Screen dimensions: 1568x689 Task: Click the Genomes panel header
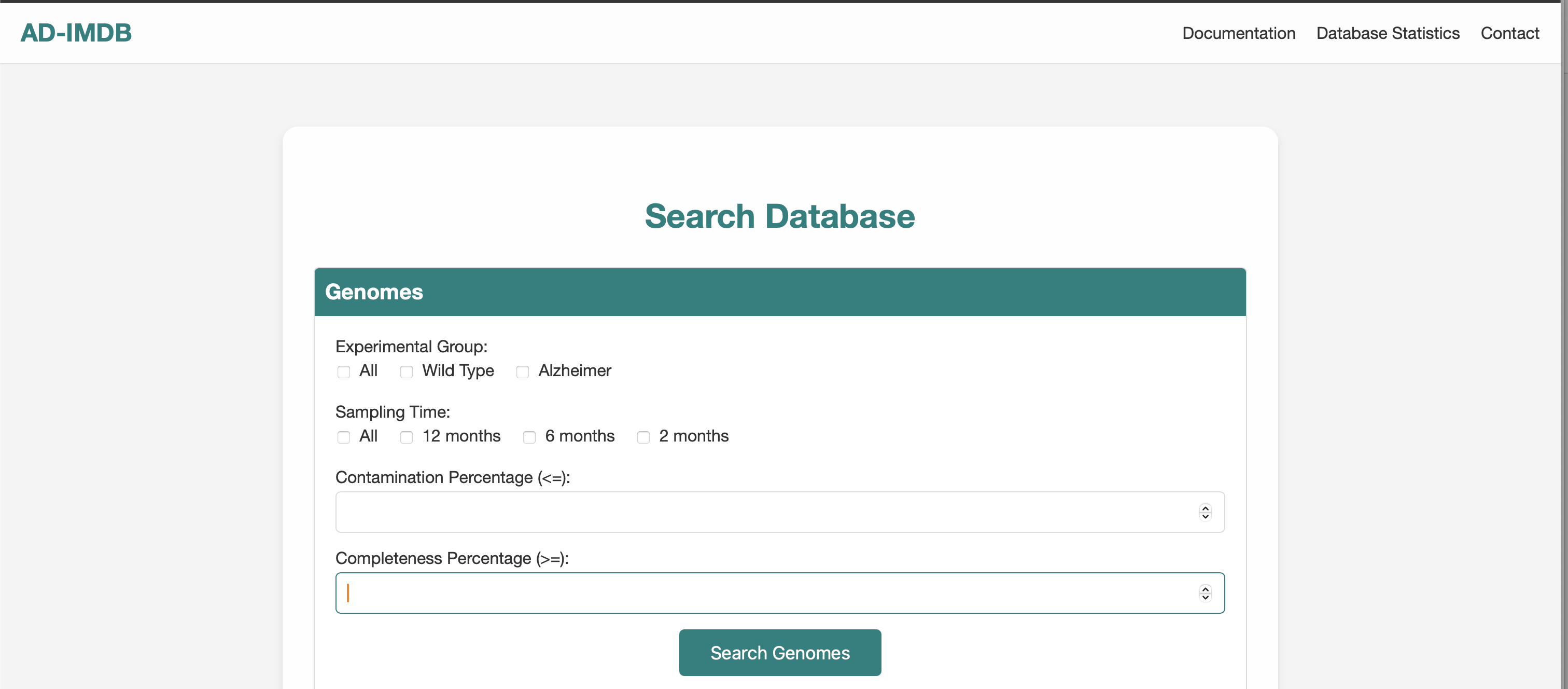(374, 292)
